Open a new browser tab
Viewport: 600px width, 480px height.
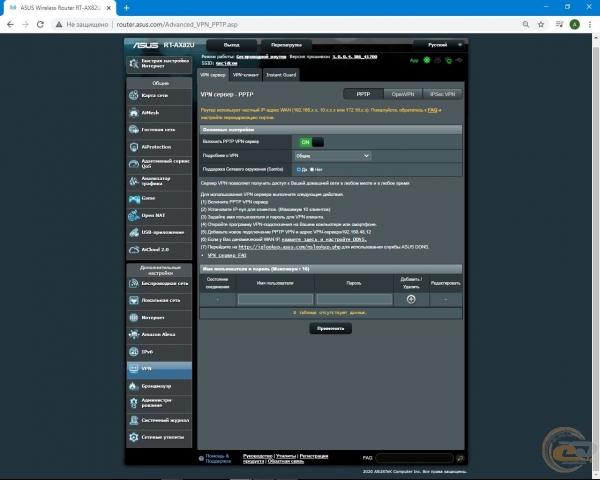pyautogui.click(x=126, y=7)
